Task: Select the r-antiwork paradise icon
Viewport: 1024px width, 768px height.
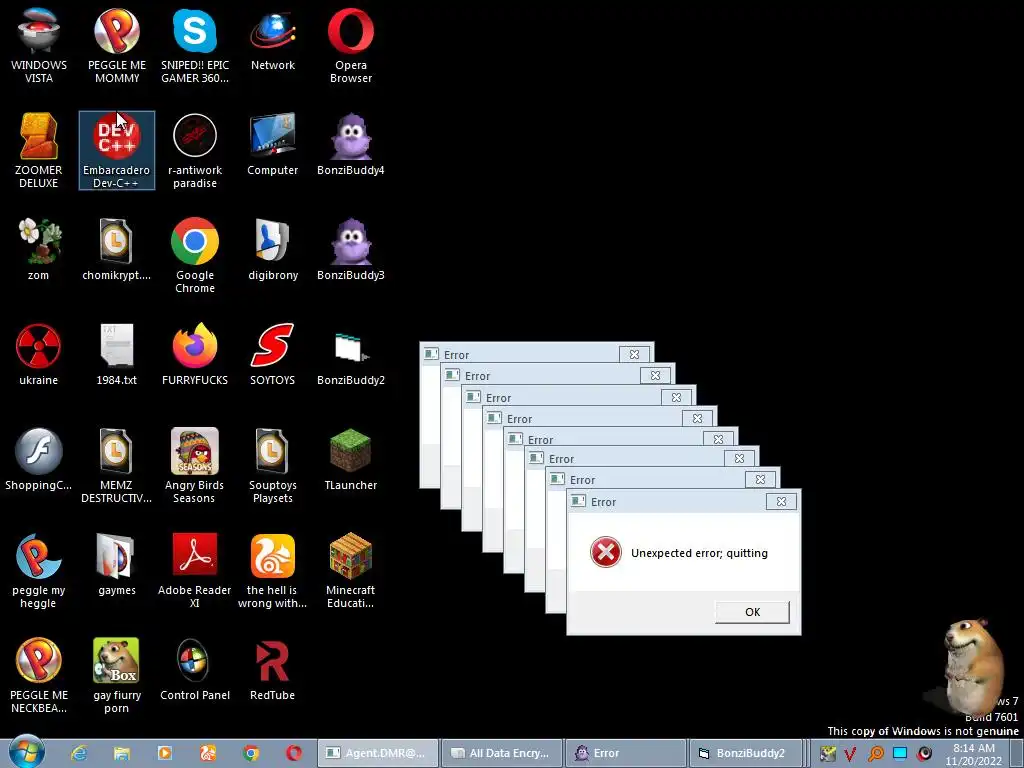Action: (195, 151)
